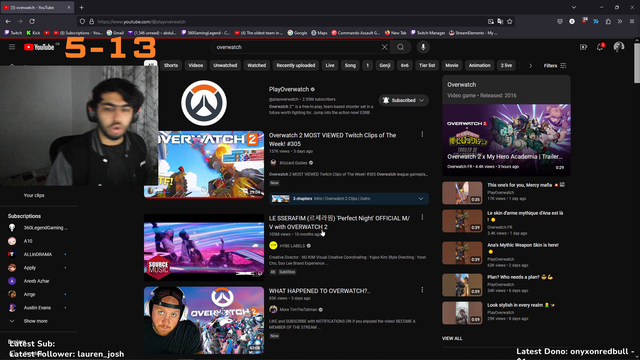Open more options for LE SSERAFIM video
This screenshot has width=640, height=360.
[x=422, y=217]
